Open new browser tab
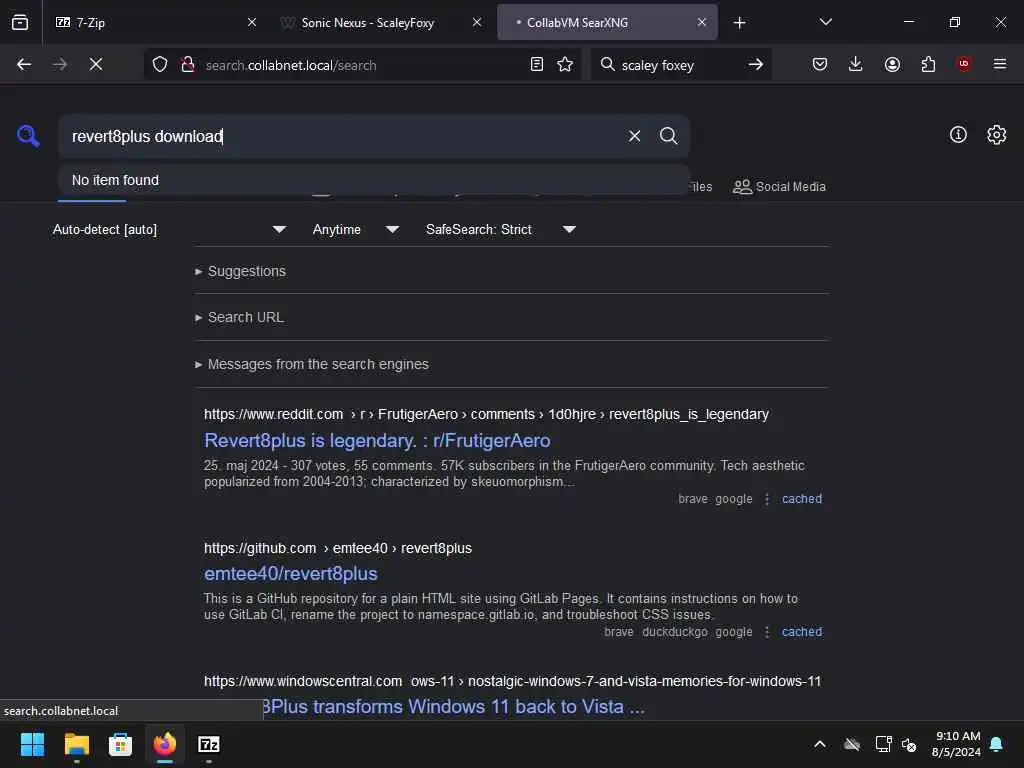 point(739,23)
